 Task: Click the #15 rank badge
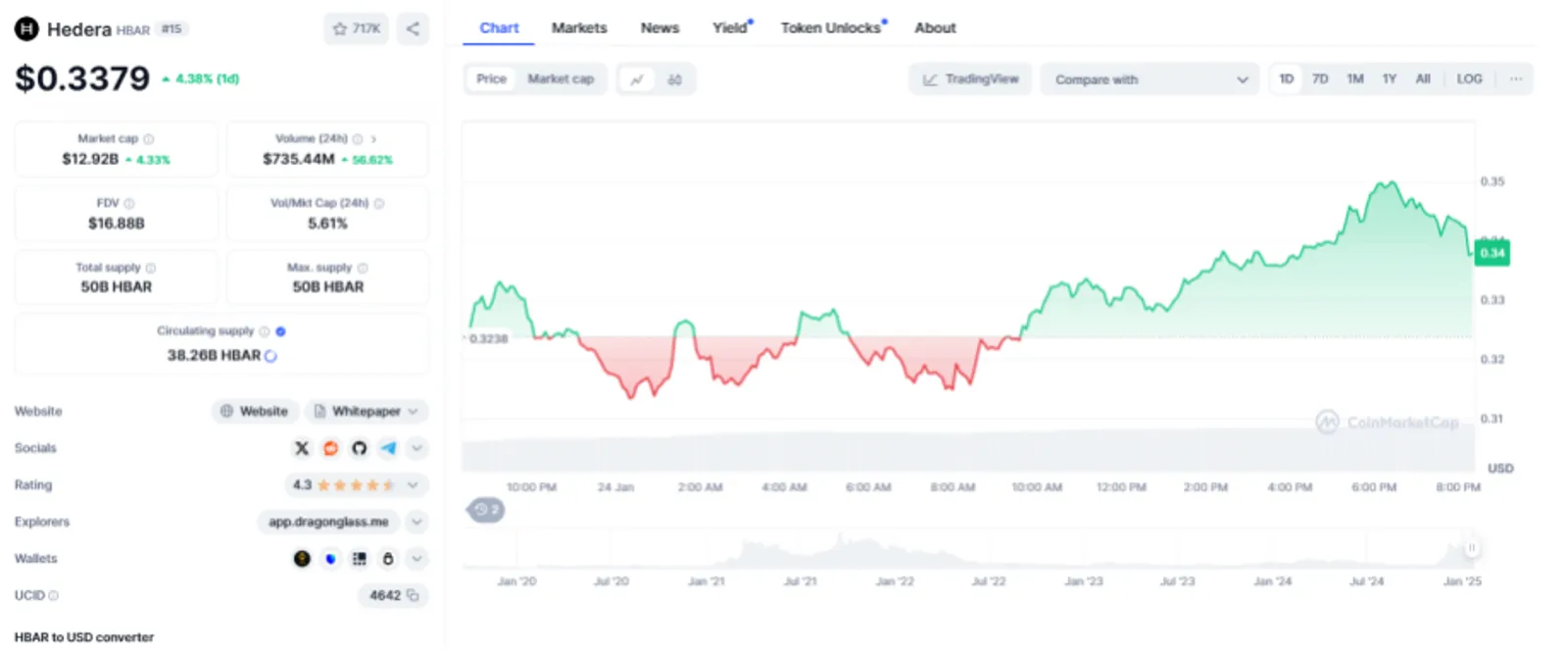[x=171, y=29]
